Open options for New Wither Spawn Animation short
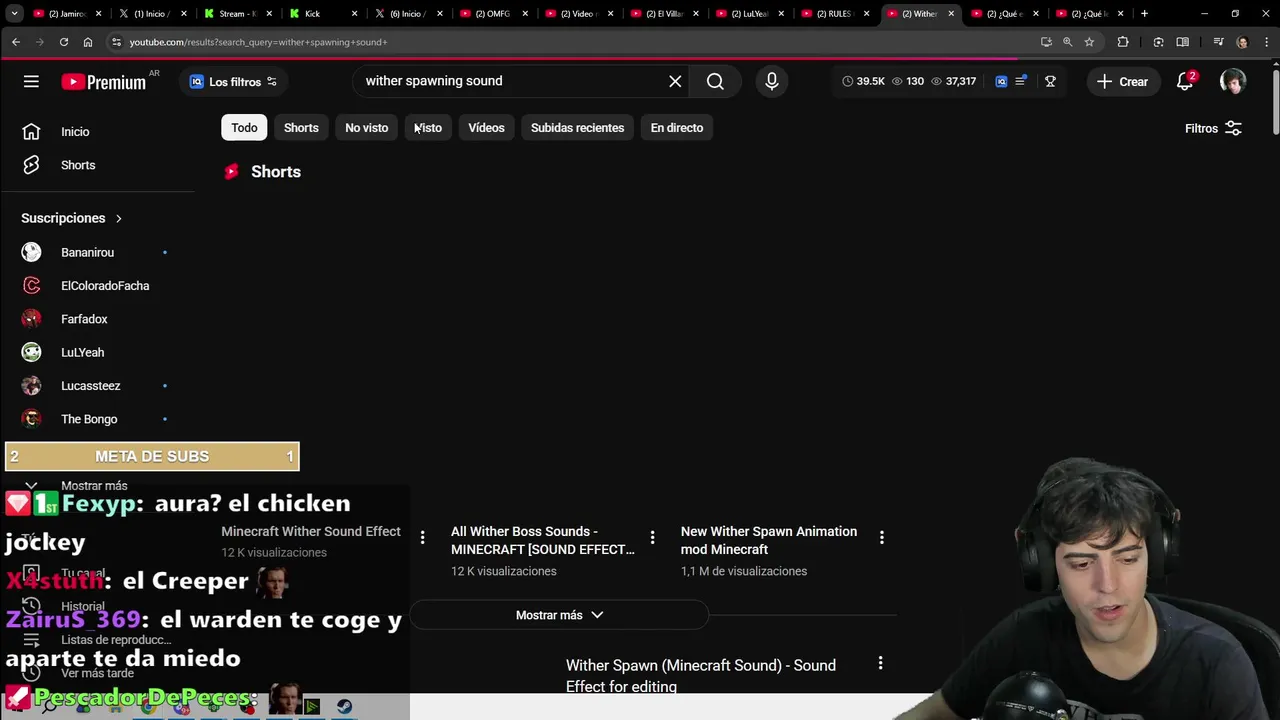 coord(881,537)
